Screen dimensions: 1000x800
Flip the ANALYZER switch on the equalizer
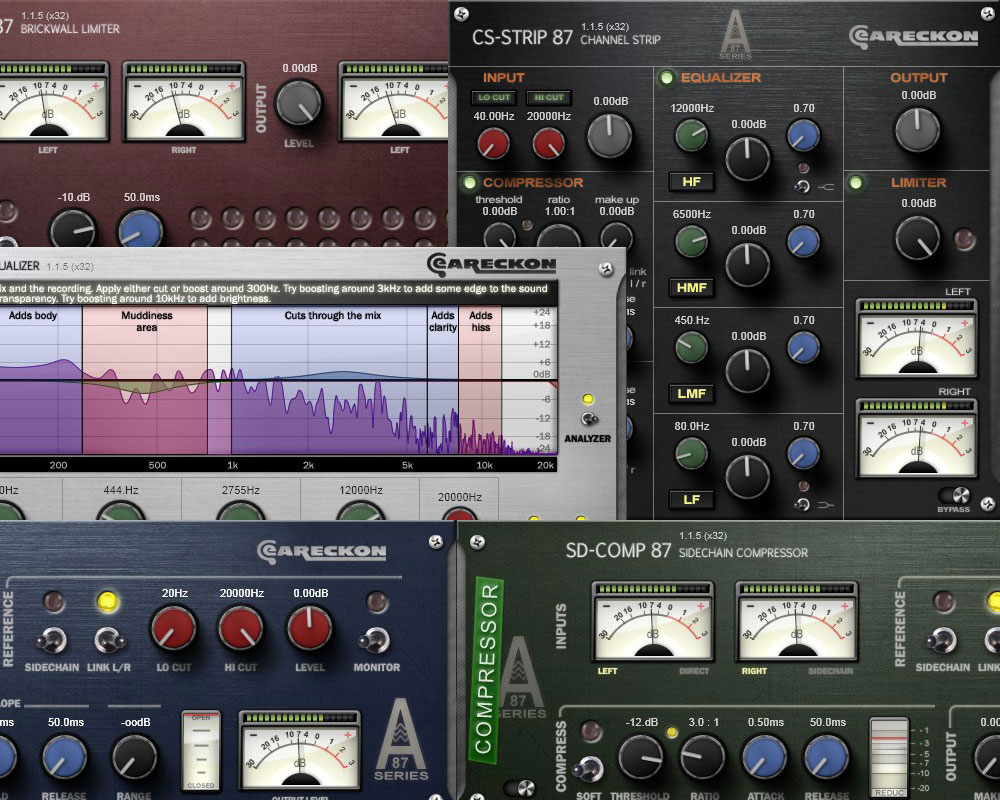pos(587,420)
